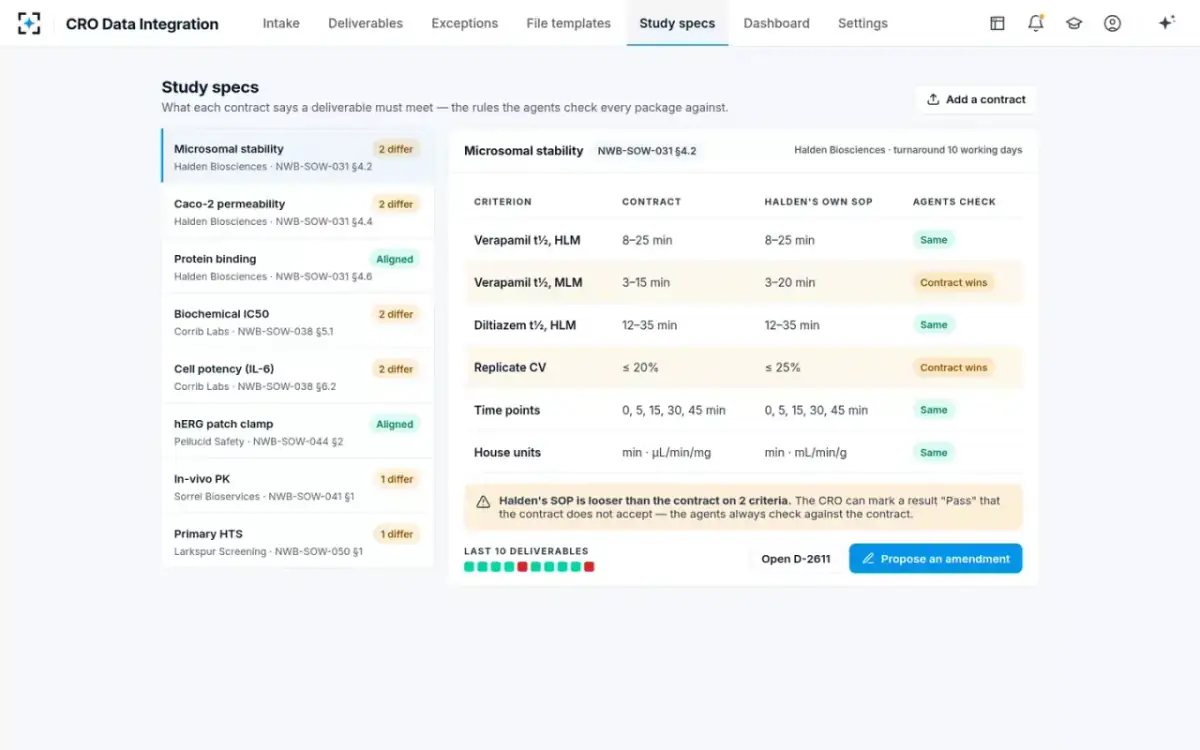The image size is (1200, 750).
Task: Click the CONTRACT column header
Action: pyautogui.click(x=652, y=201)
